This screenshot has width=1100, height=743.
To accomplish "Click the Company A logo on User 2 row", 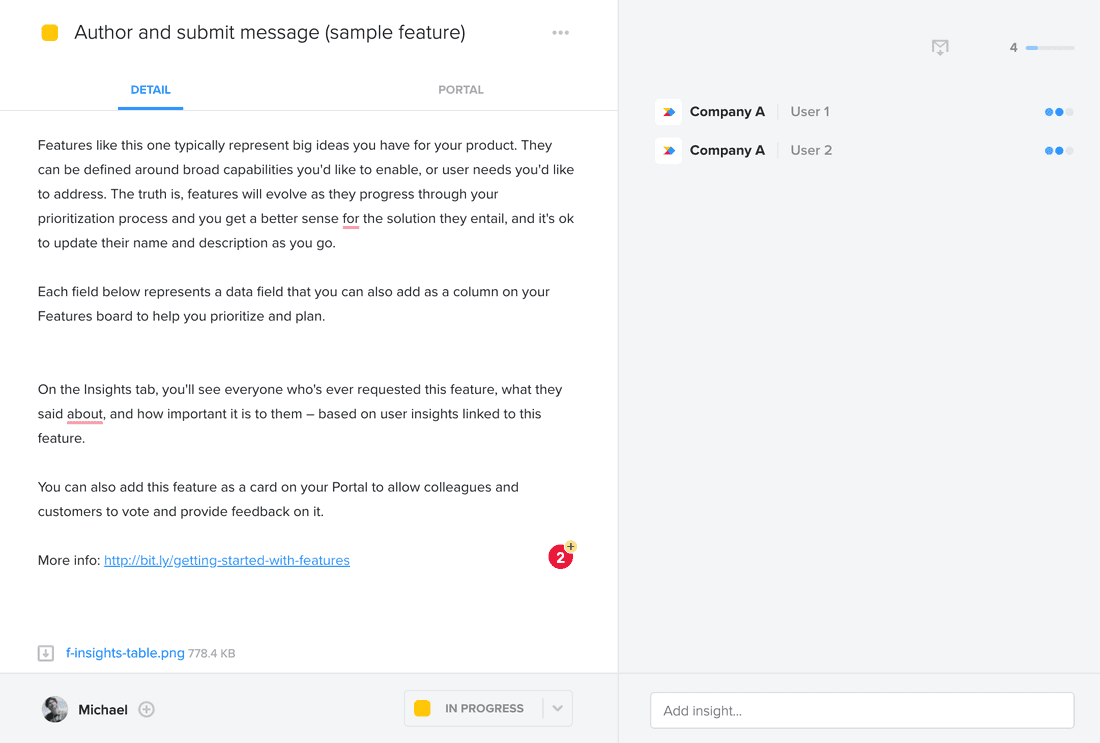I will pyautogui.click(x=668, y=150).
